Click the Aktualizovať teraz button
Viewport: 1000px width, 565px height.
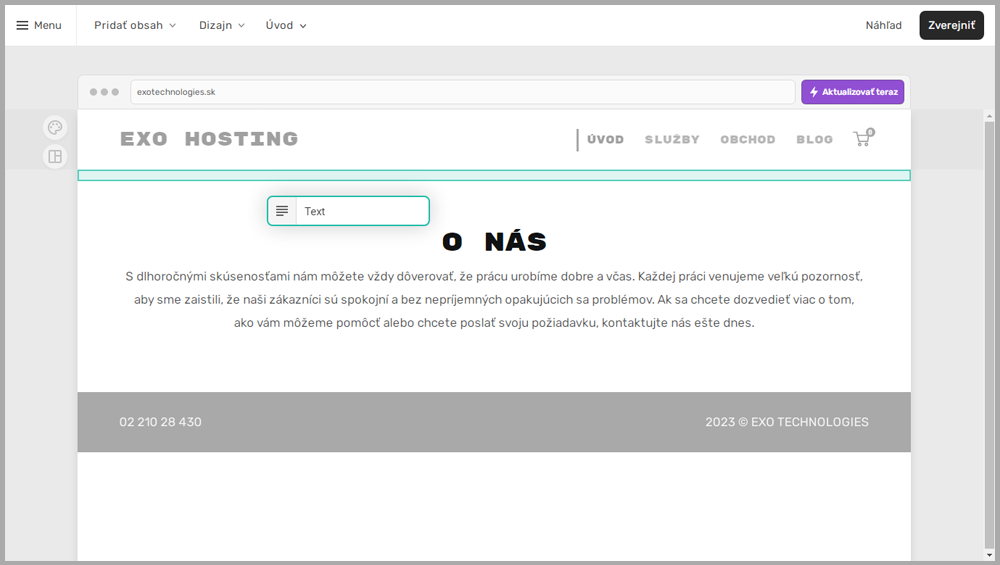pos(853,92)
